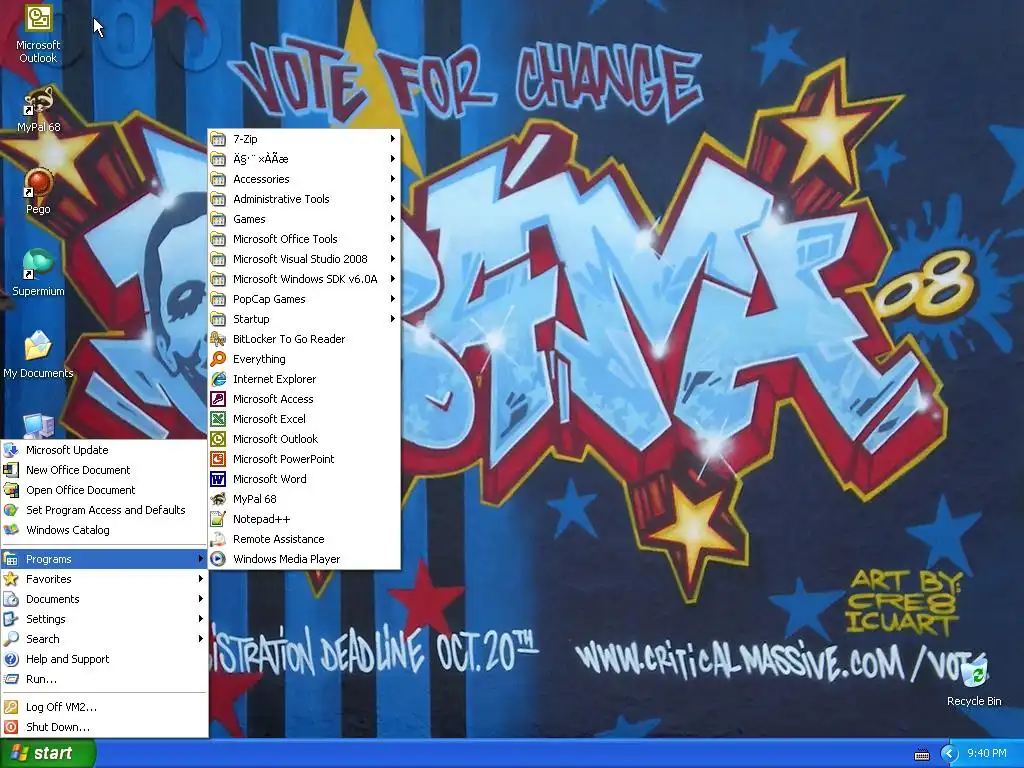The height and width of the screenshot is (768, 1024).
Task: Launch Microsoft Excel
Action: 304,419
